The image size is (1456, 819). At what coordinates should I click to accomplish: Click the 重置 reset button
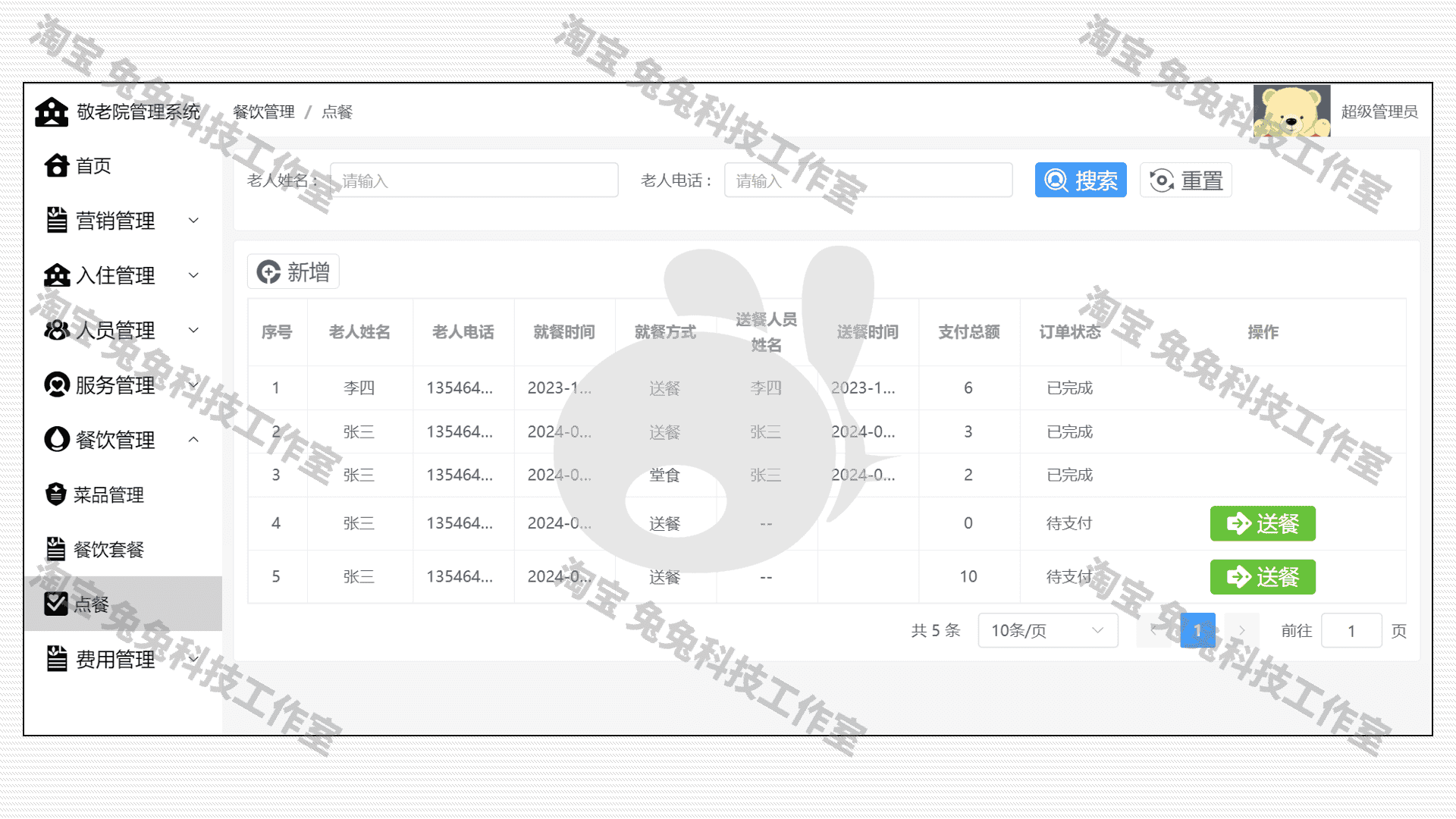[x=1186, y=180]
